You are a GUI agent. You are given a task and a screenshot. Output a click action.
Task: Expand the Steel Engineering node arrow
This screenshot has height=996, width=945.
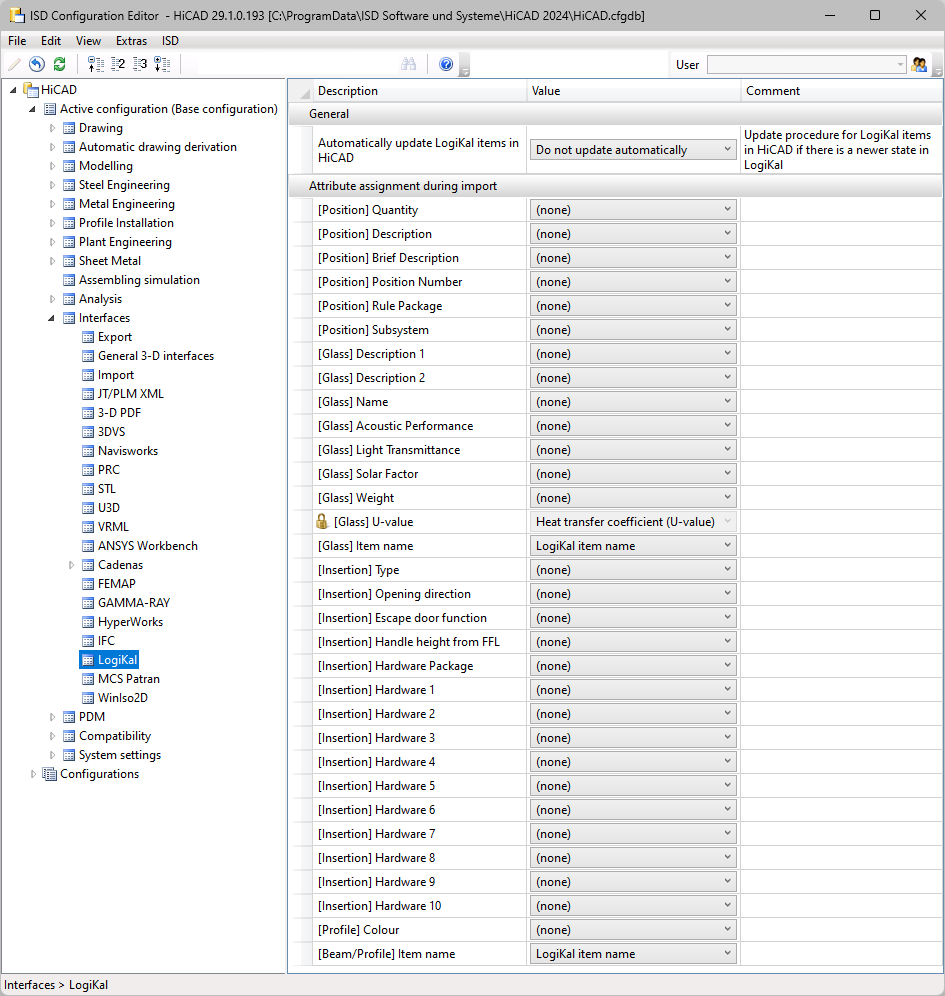click(x=52, y=185)
